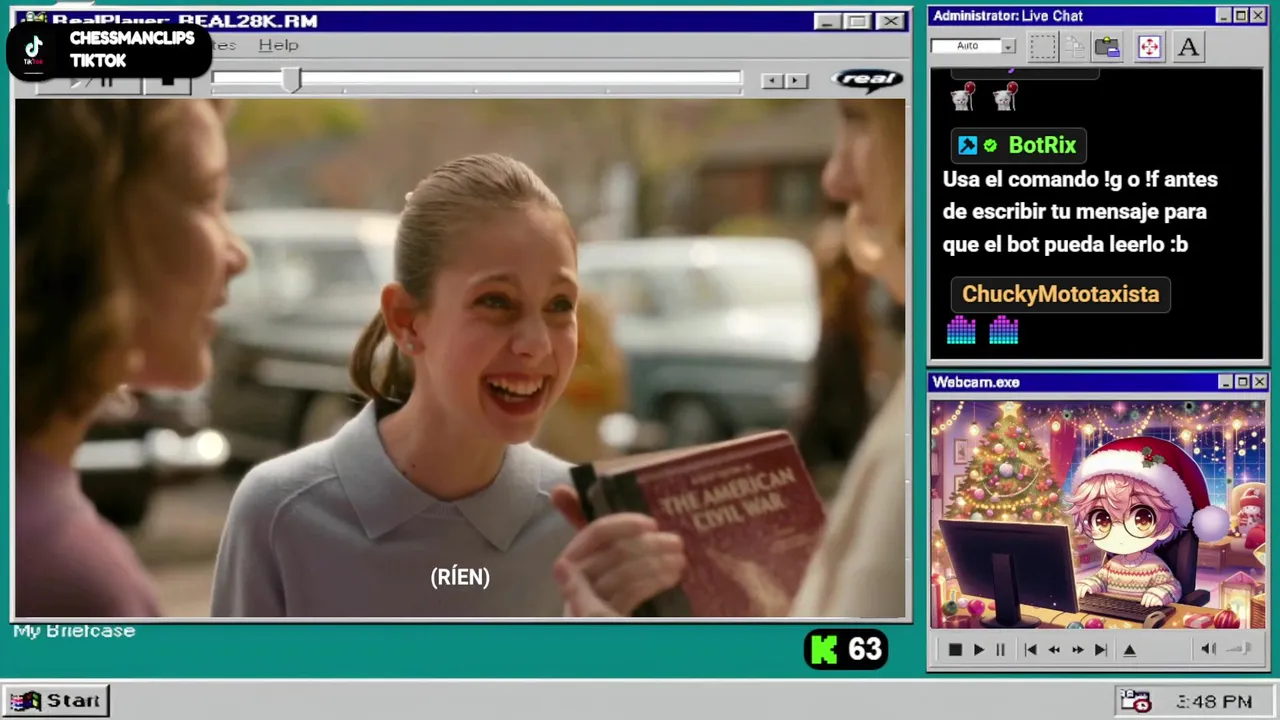Minimize the Live Chat window
The height and width of the screenshot is (720, 1280).
(x=1224, y=15)
